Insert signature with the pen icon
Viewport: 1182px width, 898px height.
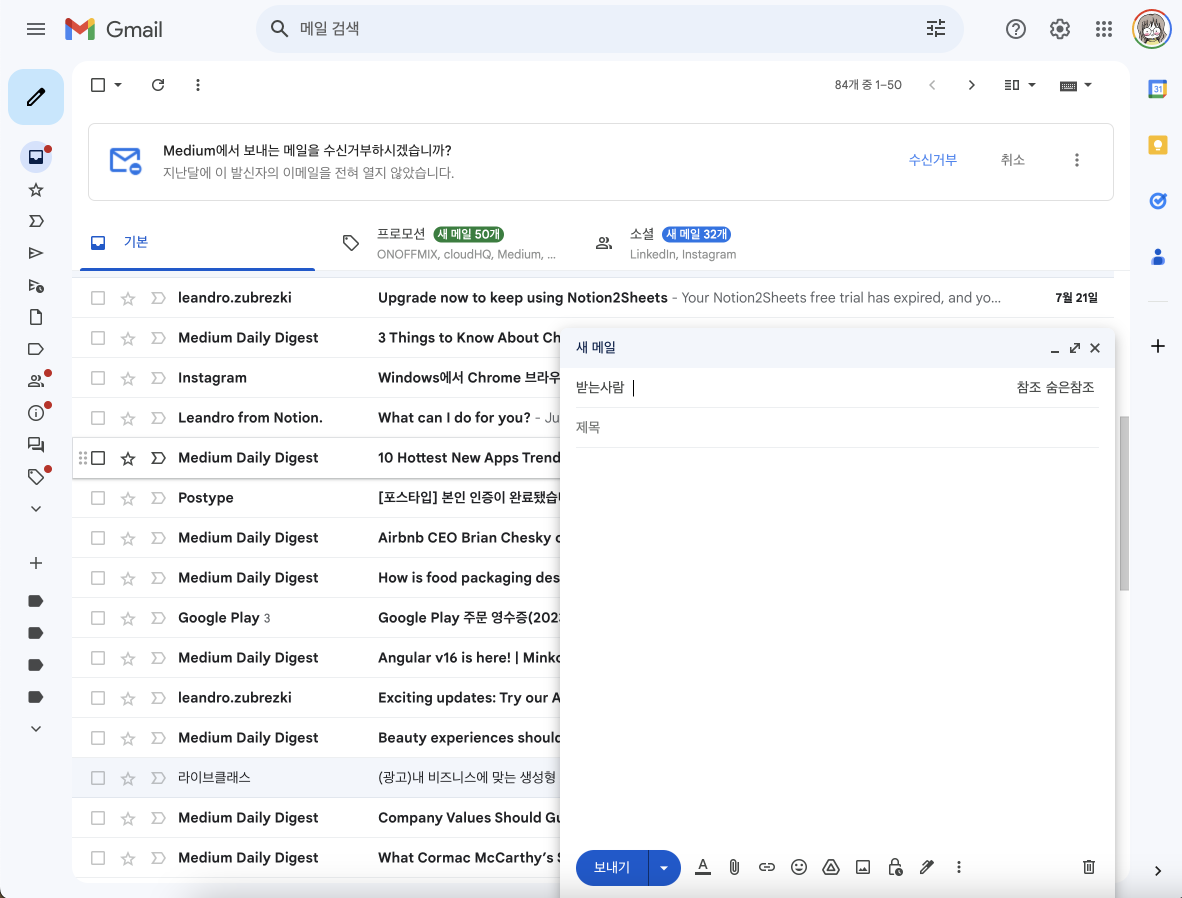[926, 867]
